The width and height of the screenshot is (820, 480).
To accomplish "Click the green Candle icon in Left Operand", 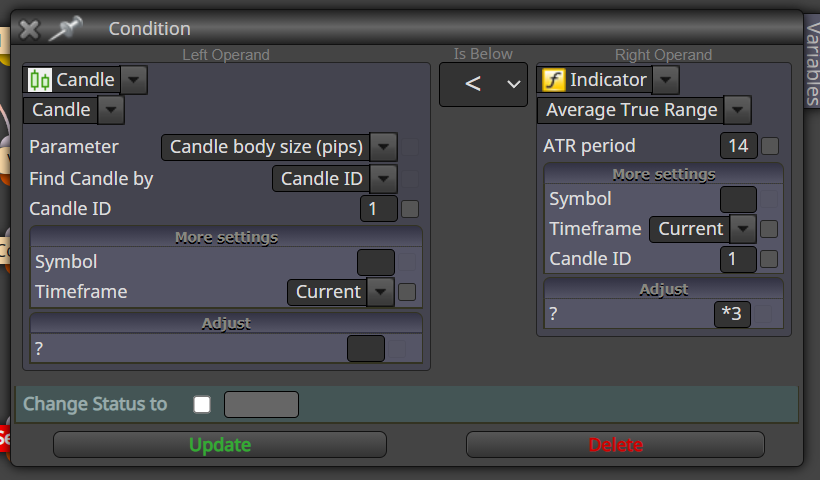I will (40, 80).
